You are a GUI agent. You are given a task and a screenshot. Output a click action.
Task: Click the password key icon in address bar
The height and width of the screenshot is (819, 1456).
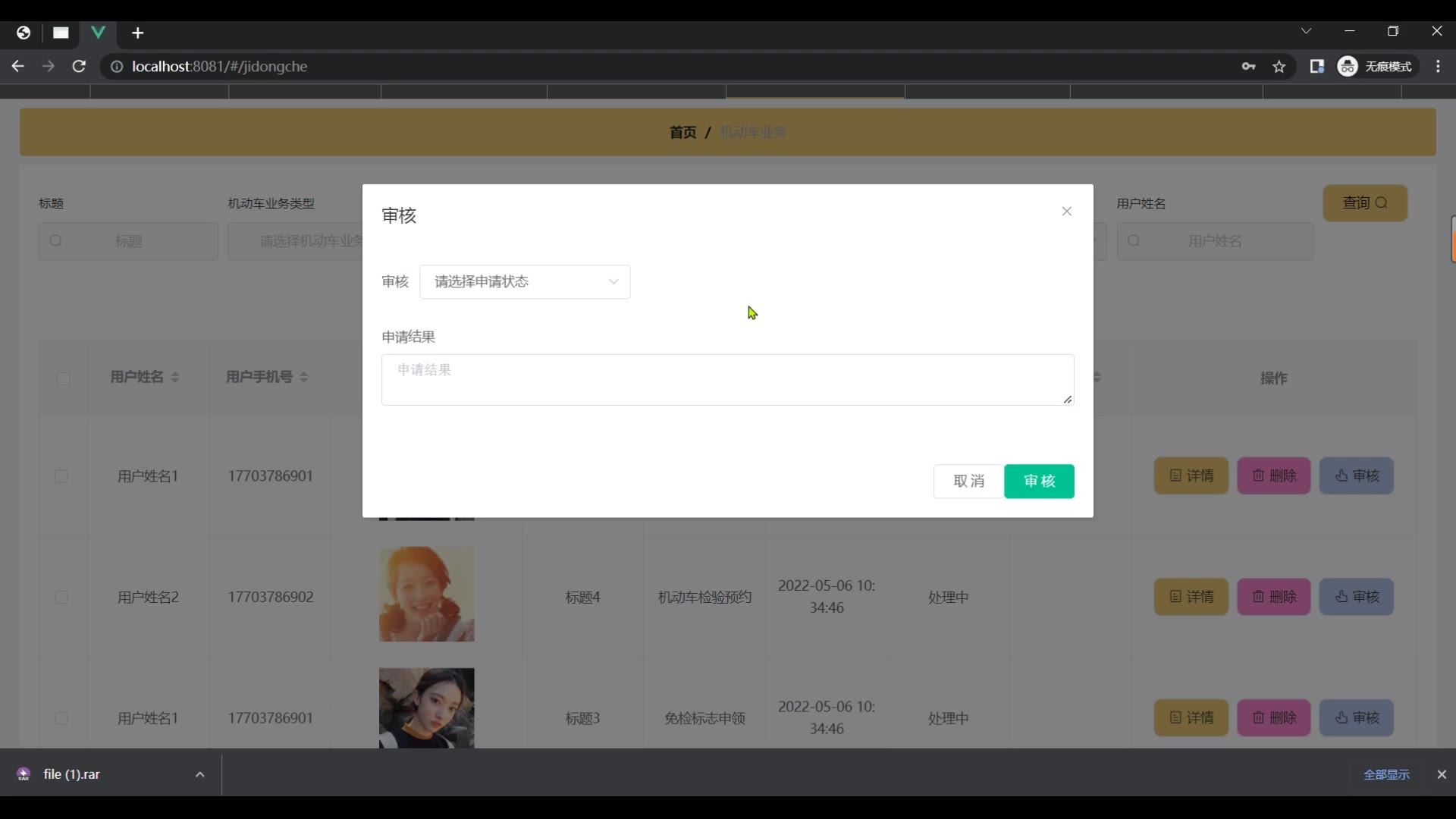(x=1248, y=67)
